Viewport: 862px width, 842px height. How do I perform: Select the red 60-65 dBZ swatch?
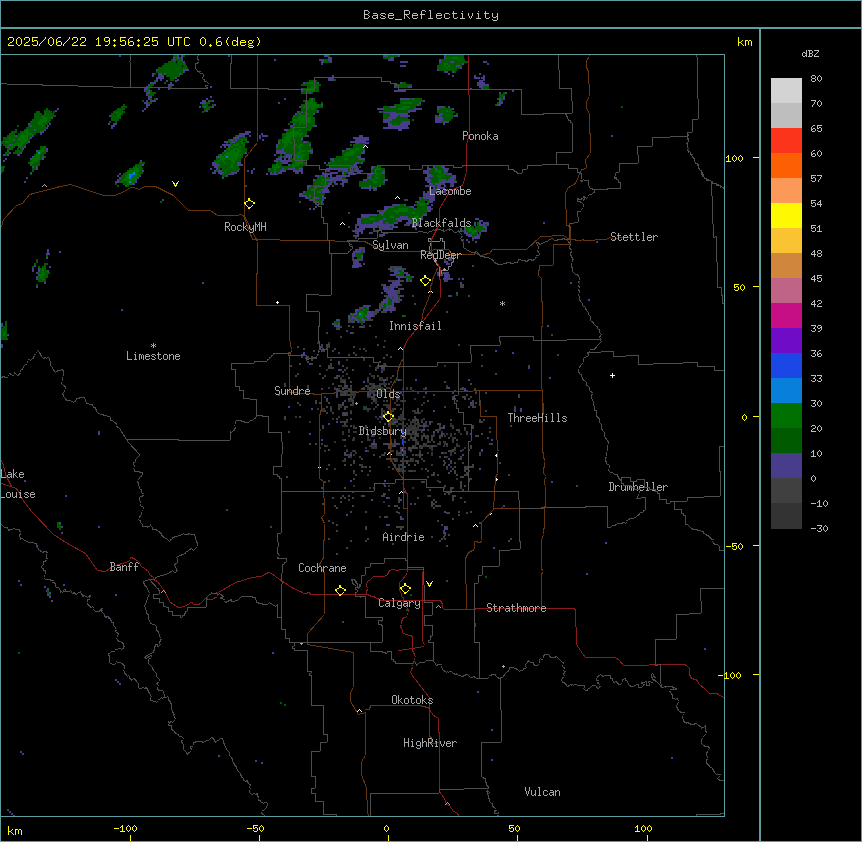(x=786, y=141)
